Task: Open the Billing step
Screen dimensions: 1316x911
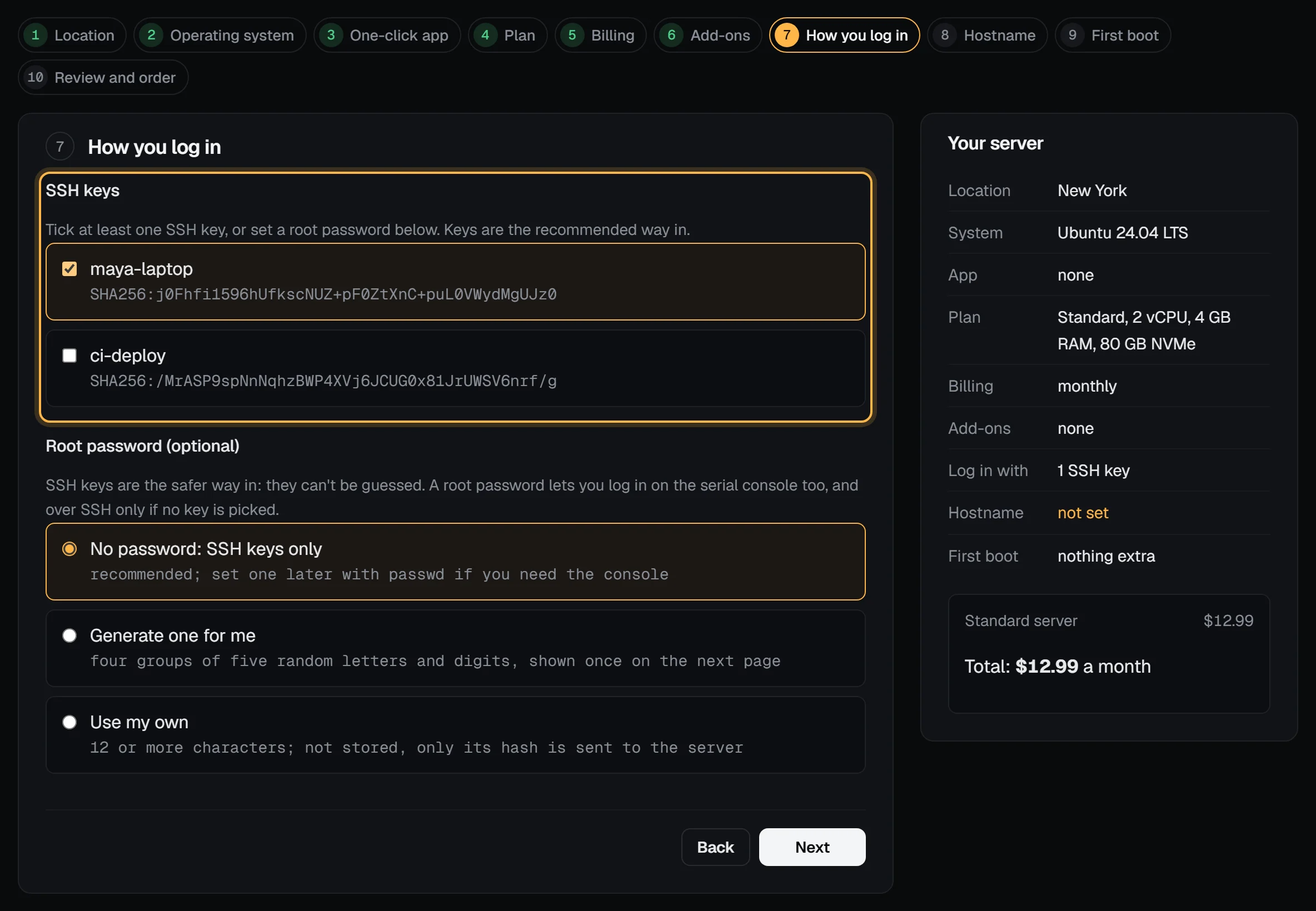Action: coord(601,36)
